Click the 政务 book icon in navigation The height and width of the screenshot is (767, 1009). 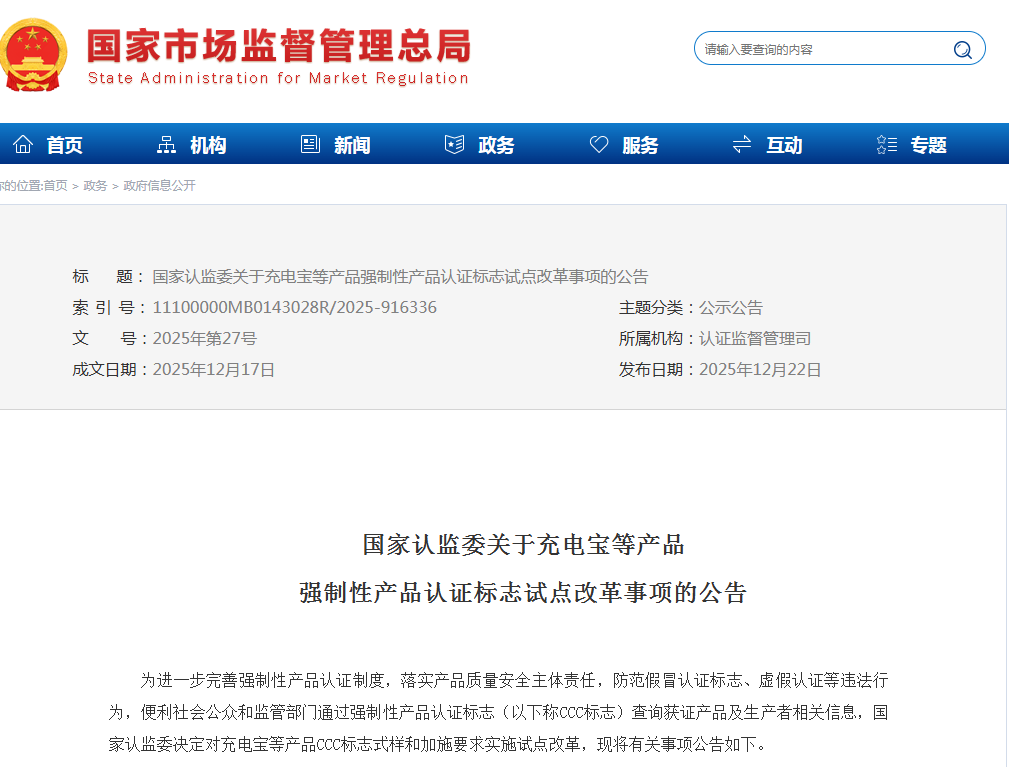453,143
